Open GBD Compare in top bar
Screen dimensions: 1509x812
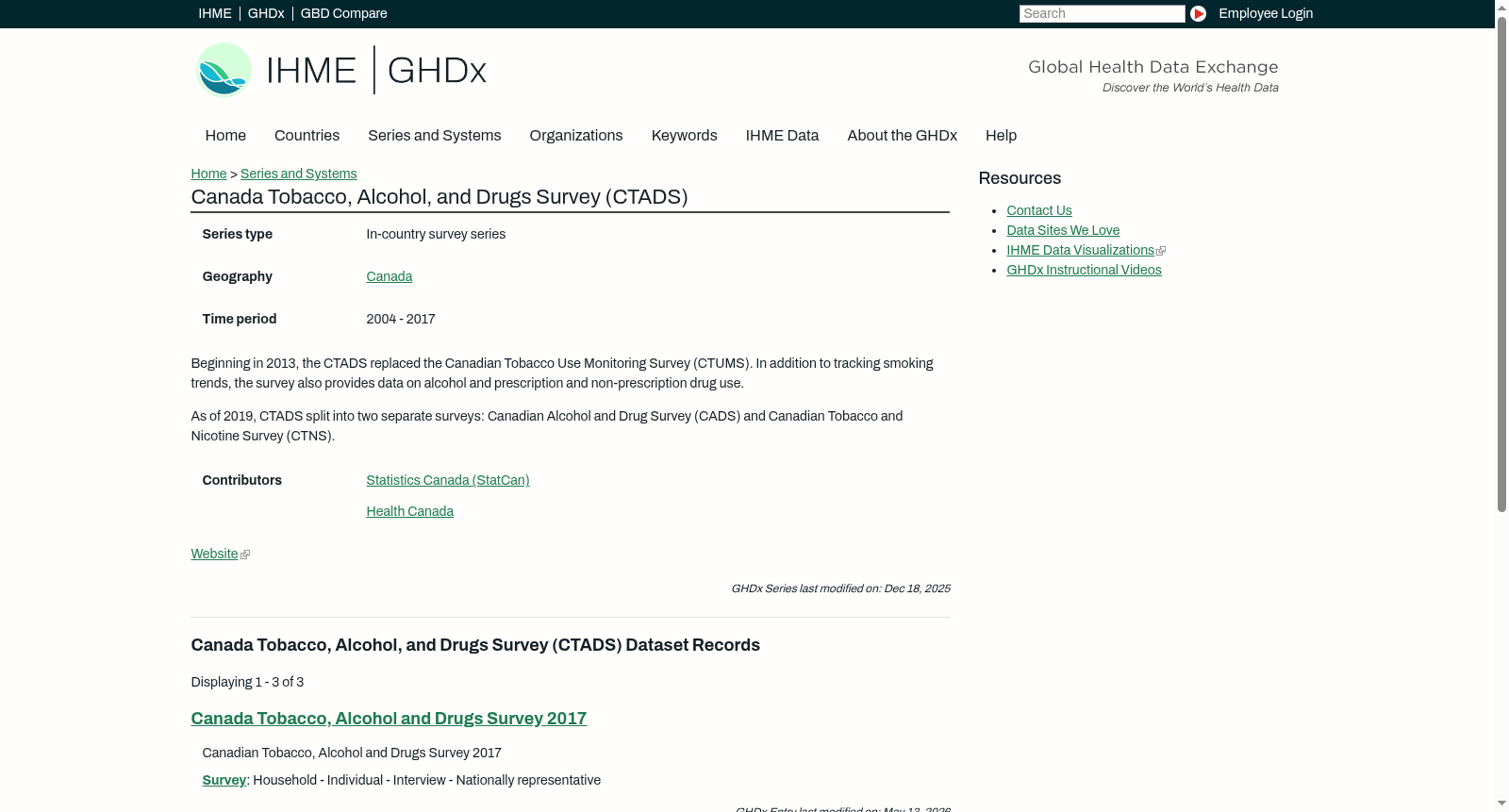(343, 13)
